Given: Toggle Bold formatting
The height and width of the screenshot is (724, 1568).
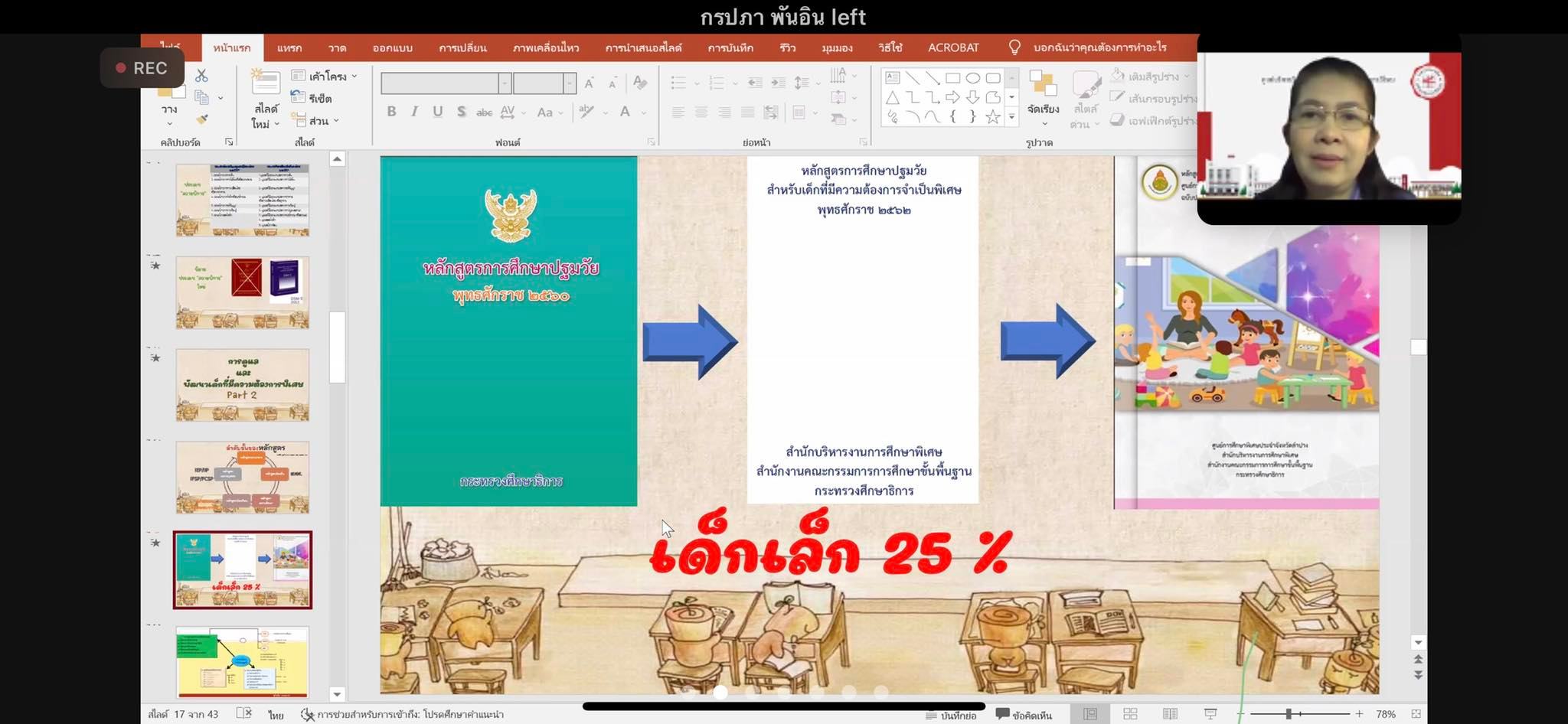Looking at the screenshot, I should 391,112.
